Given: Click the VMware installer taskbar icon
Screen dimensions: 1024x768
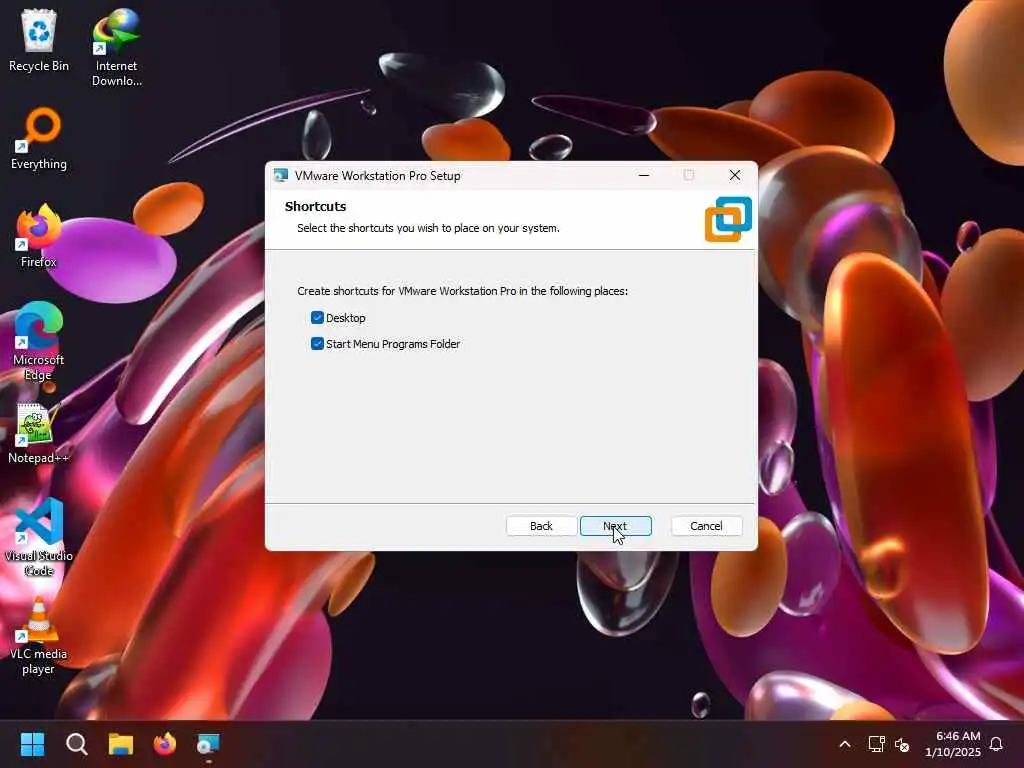Looking at the screenshot, I should [x=208, y=744].
